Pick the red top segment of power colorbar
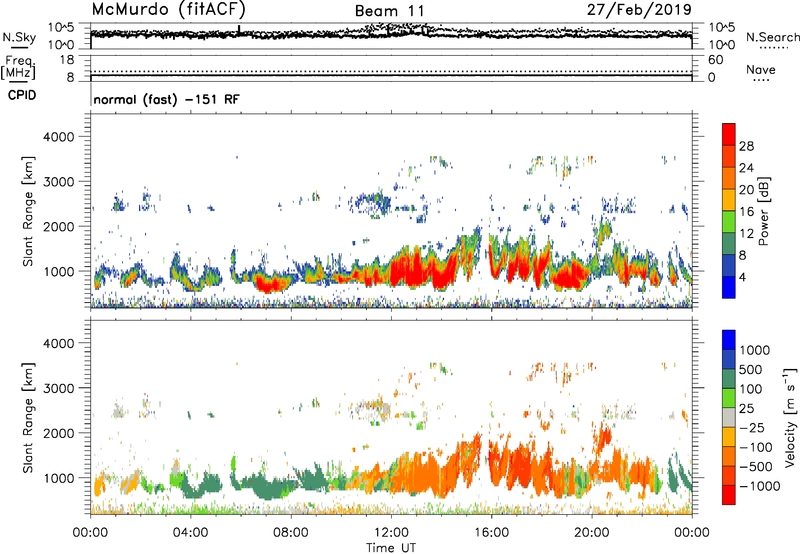The height and width of the screenshot is (554, 800). pyautogui.click(x=729, y=135)
